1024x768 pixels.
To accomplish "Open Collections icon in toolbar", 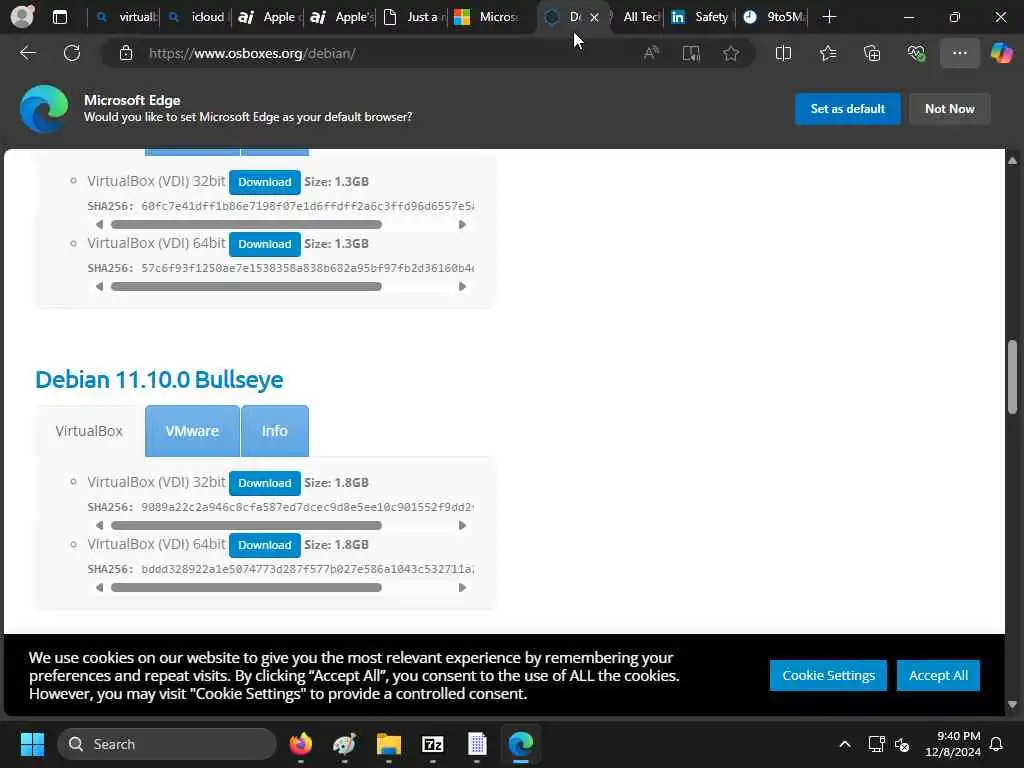I will [872, 53].
